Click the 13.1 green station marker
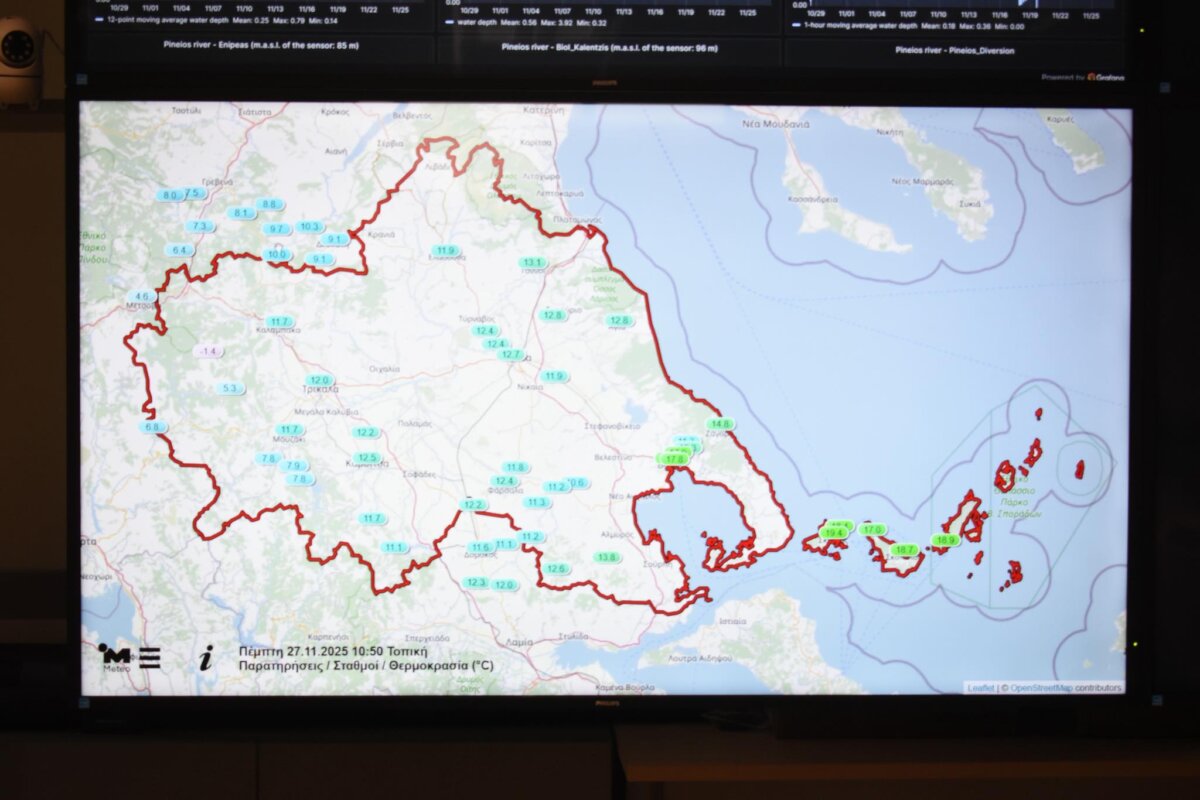1200x800 pixels. pyautogui.click(x=532, y=263)
